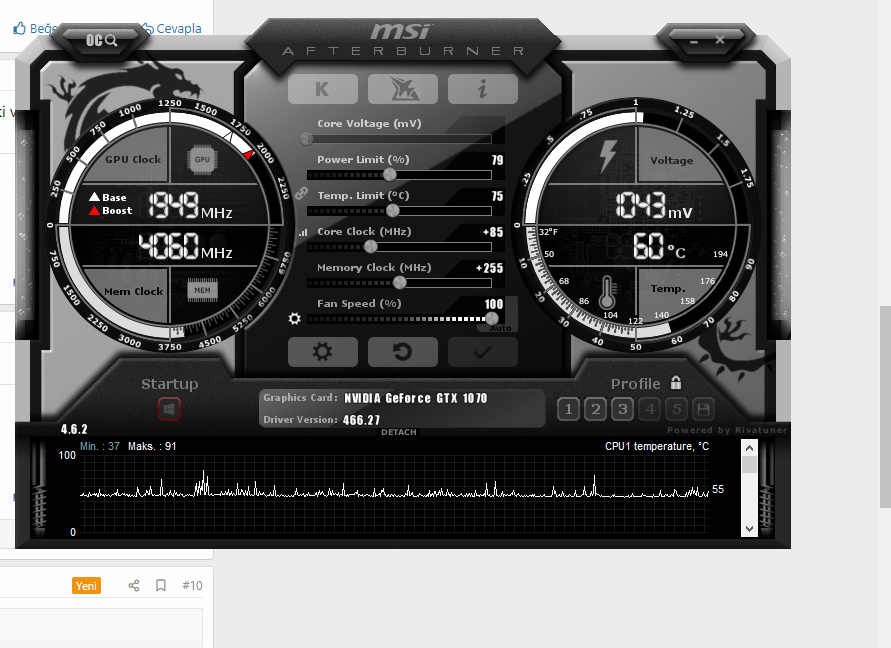Click the Power Limit slider handle
Screen dimensions: 891x648
coord(390,175)
